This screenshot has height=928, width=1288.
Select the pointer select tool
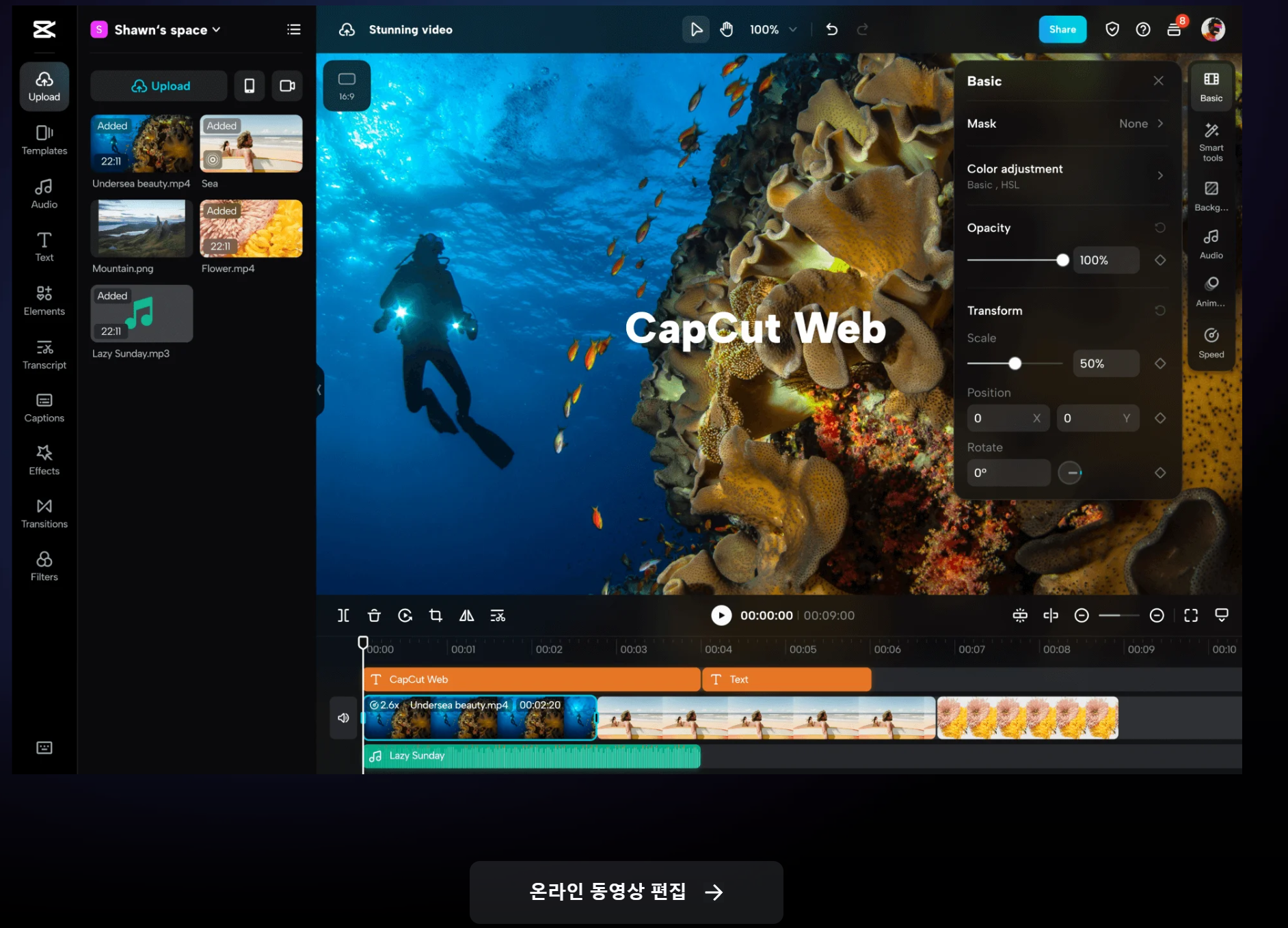(x=696, y=29)
